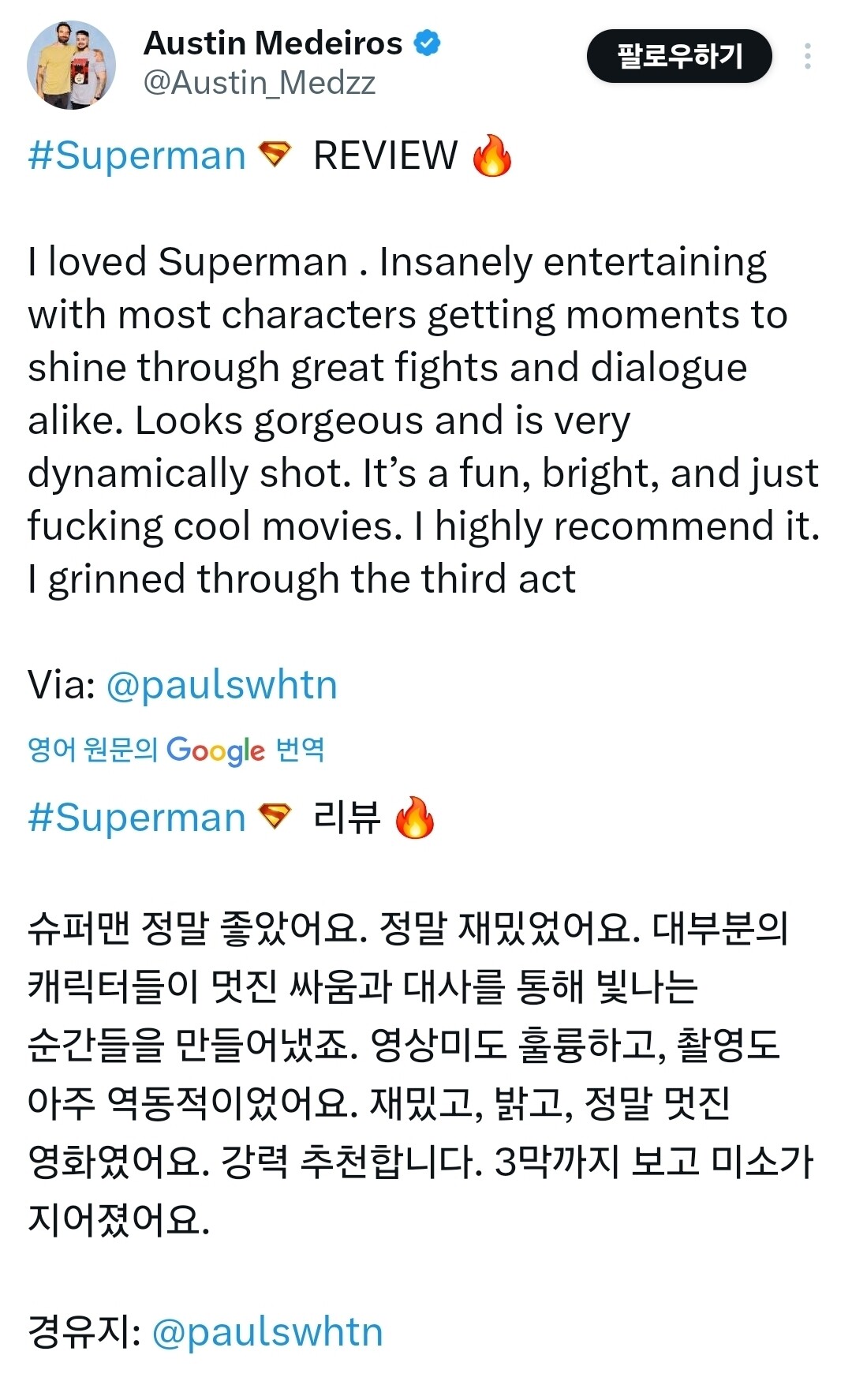Click the 번역 text after Google logo
Screen dimensions: 852x1400
300,749
